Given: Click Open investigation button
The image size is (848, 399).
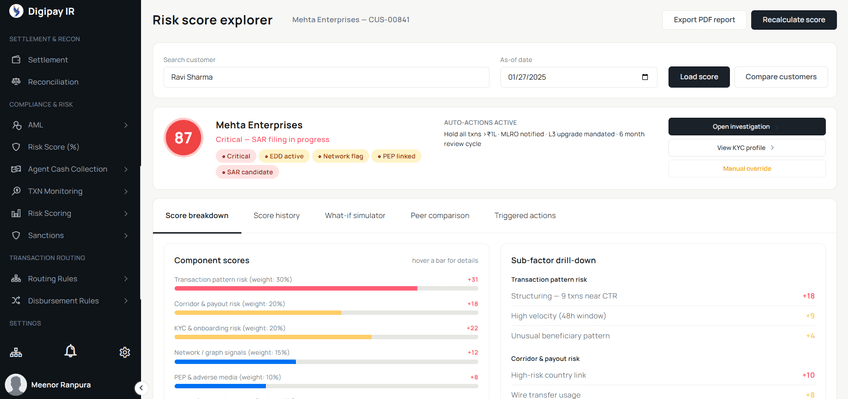Looking at the screenshot, I should tap(747, 127).
